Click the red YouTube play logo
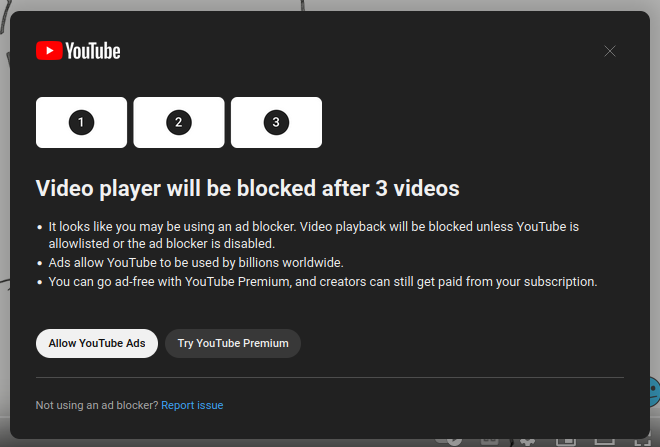This screenshot has height=447, width=660. pos(49,51)
